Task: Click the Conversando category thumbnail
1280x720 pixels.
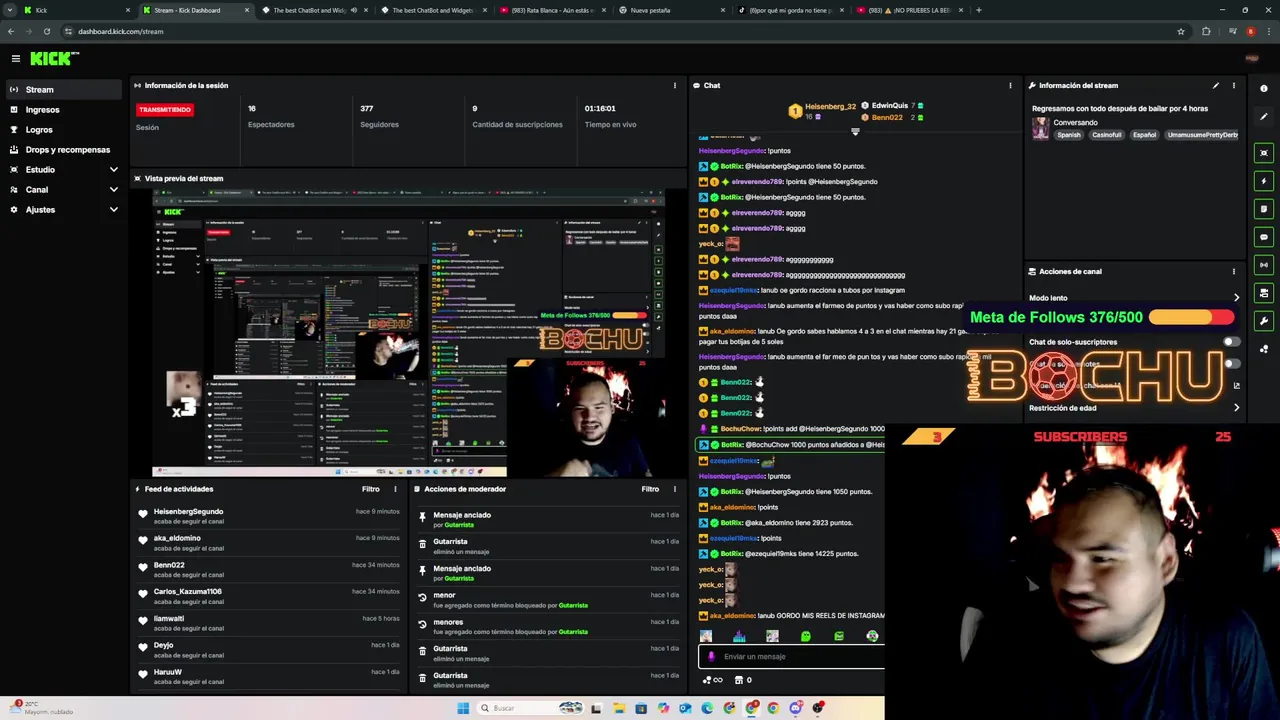Action: (x=1041, y=129)
